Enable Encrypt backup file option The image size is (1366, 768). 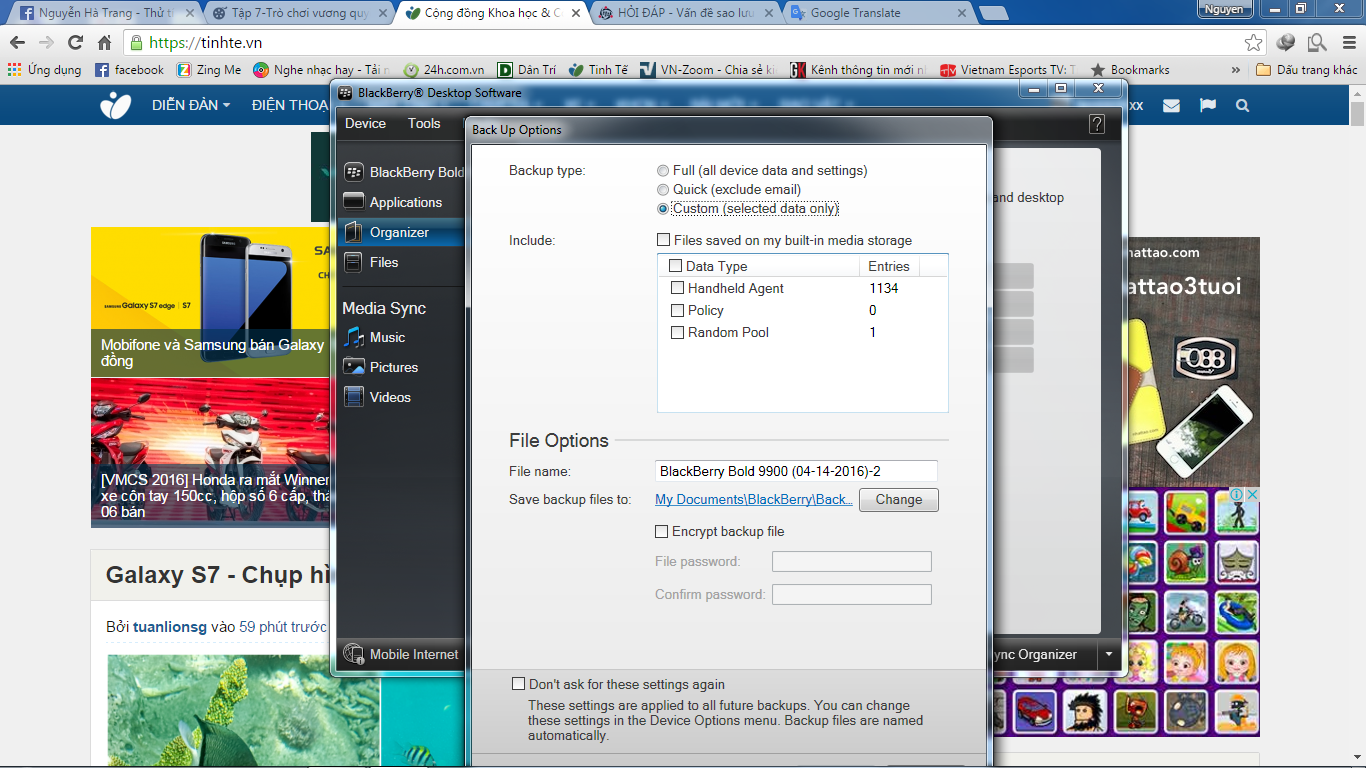point(661,532)
